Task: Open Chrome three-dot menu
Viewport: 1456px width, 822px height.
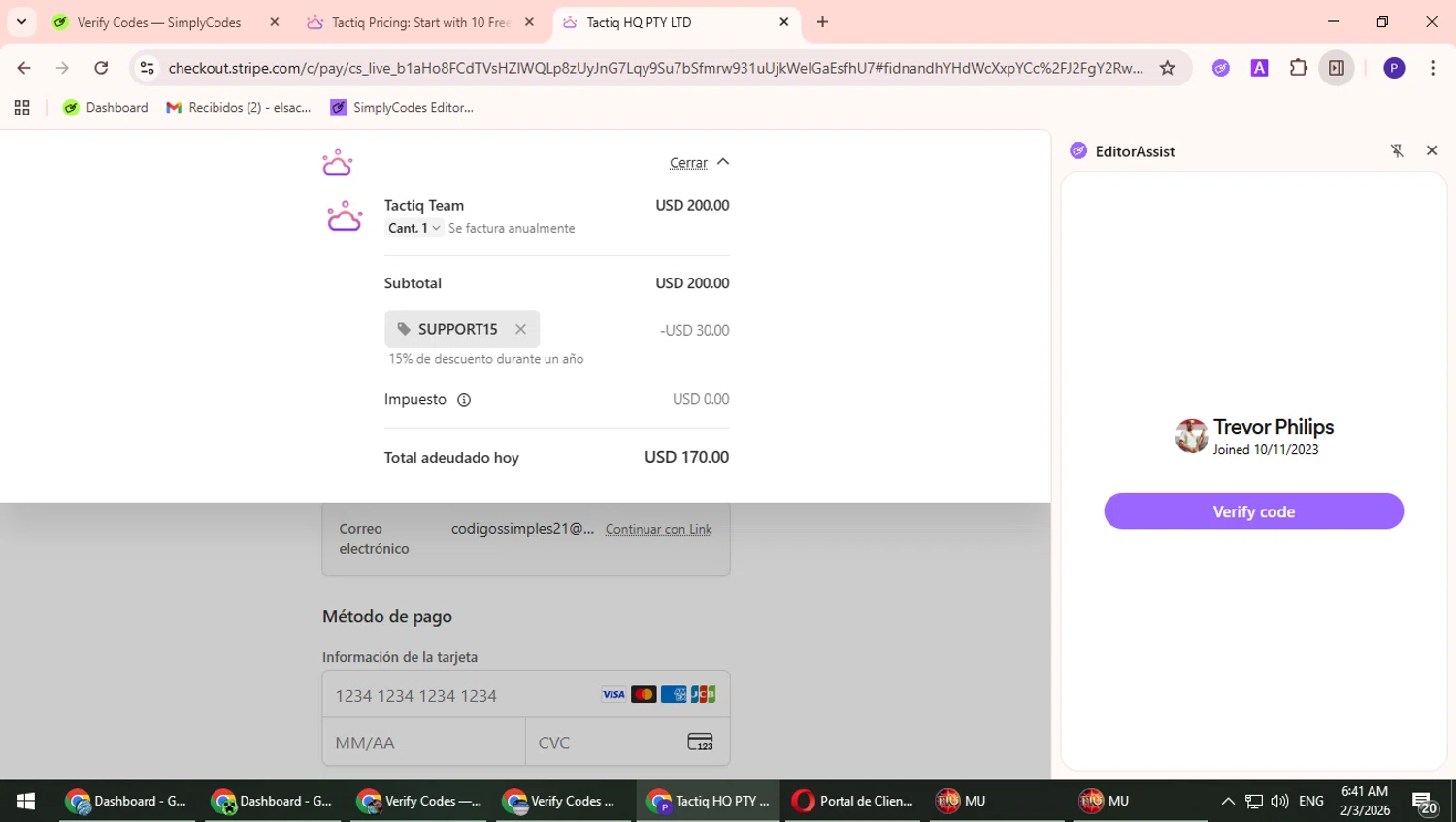Action: tap(1433, 68)
